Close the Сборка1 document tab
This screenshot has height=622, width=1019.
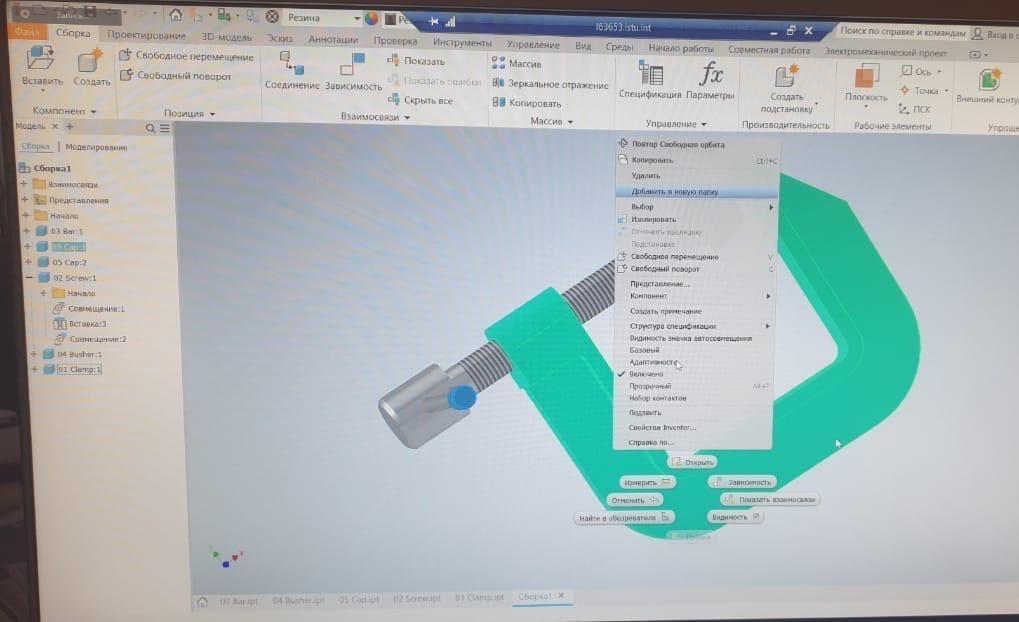561,595
